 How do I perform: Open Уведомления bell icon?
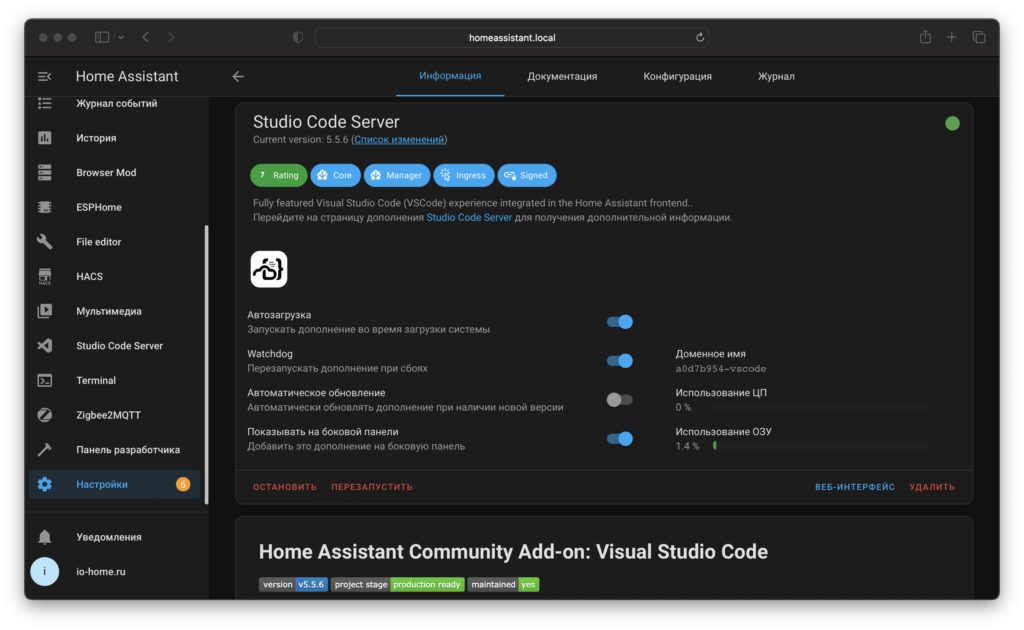pos(44,537)
